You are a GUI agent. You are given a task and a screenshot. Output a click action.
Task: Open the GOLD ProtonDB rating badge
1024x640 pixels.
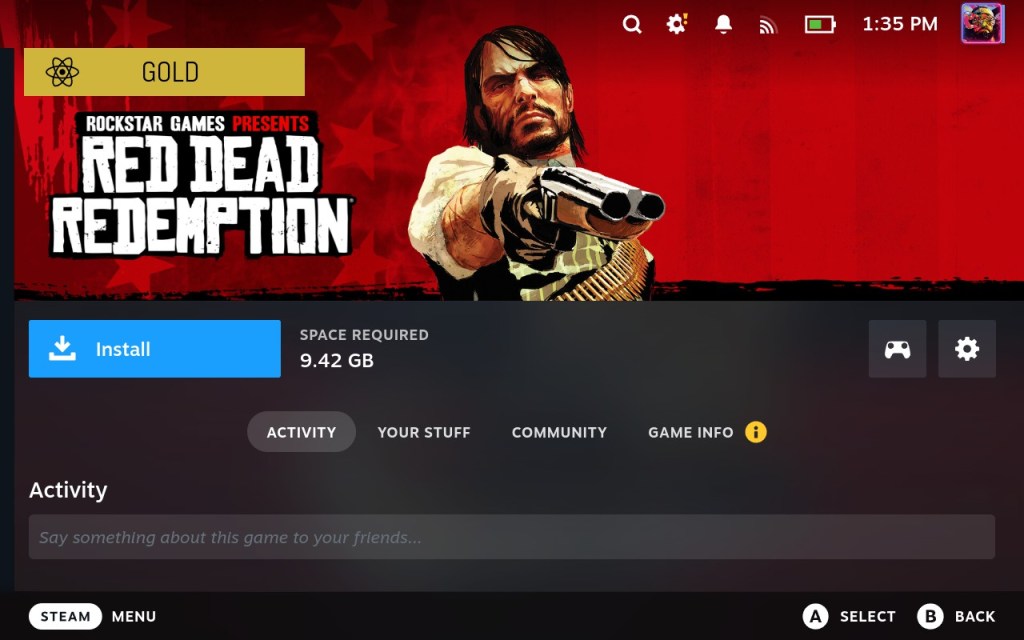165,72
